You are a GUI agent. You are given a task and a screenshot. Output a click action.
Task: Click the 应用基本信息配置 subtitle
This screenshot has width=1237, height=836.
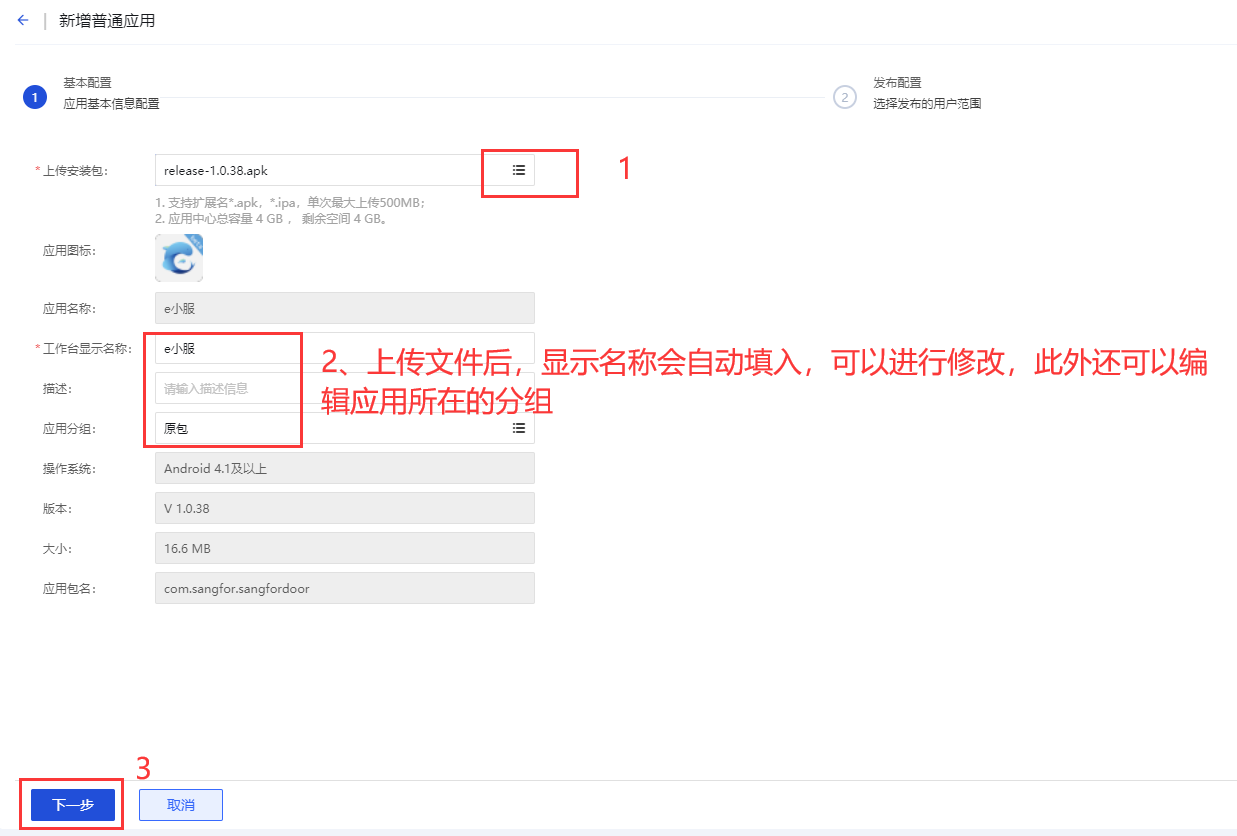tap(111, 104)
